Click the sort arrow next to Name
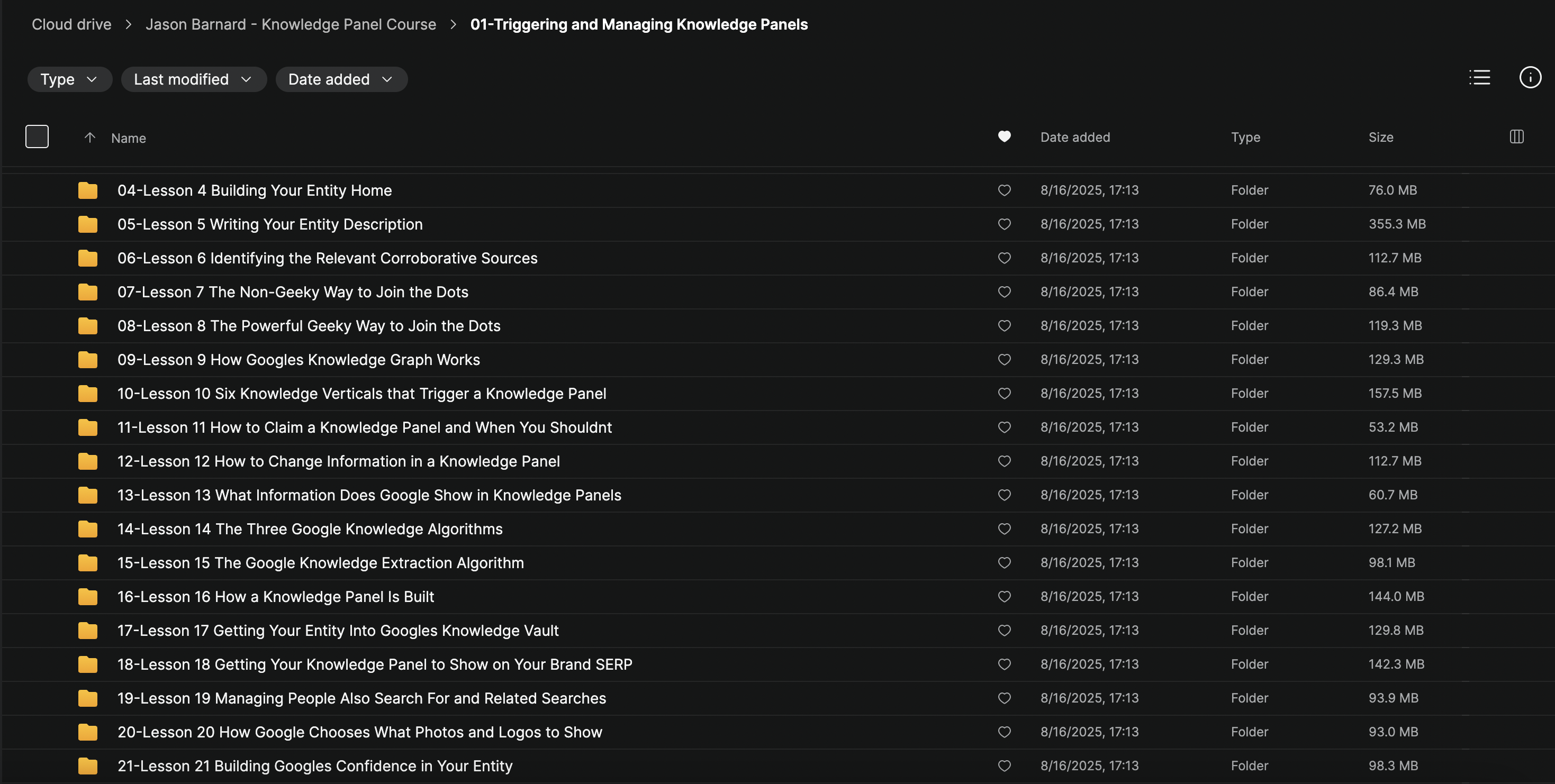Screen dimensions: 1555x784 (x=90, y=138)
